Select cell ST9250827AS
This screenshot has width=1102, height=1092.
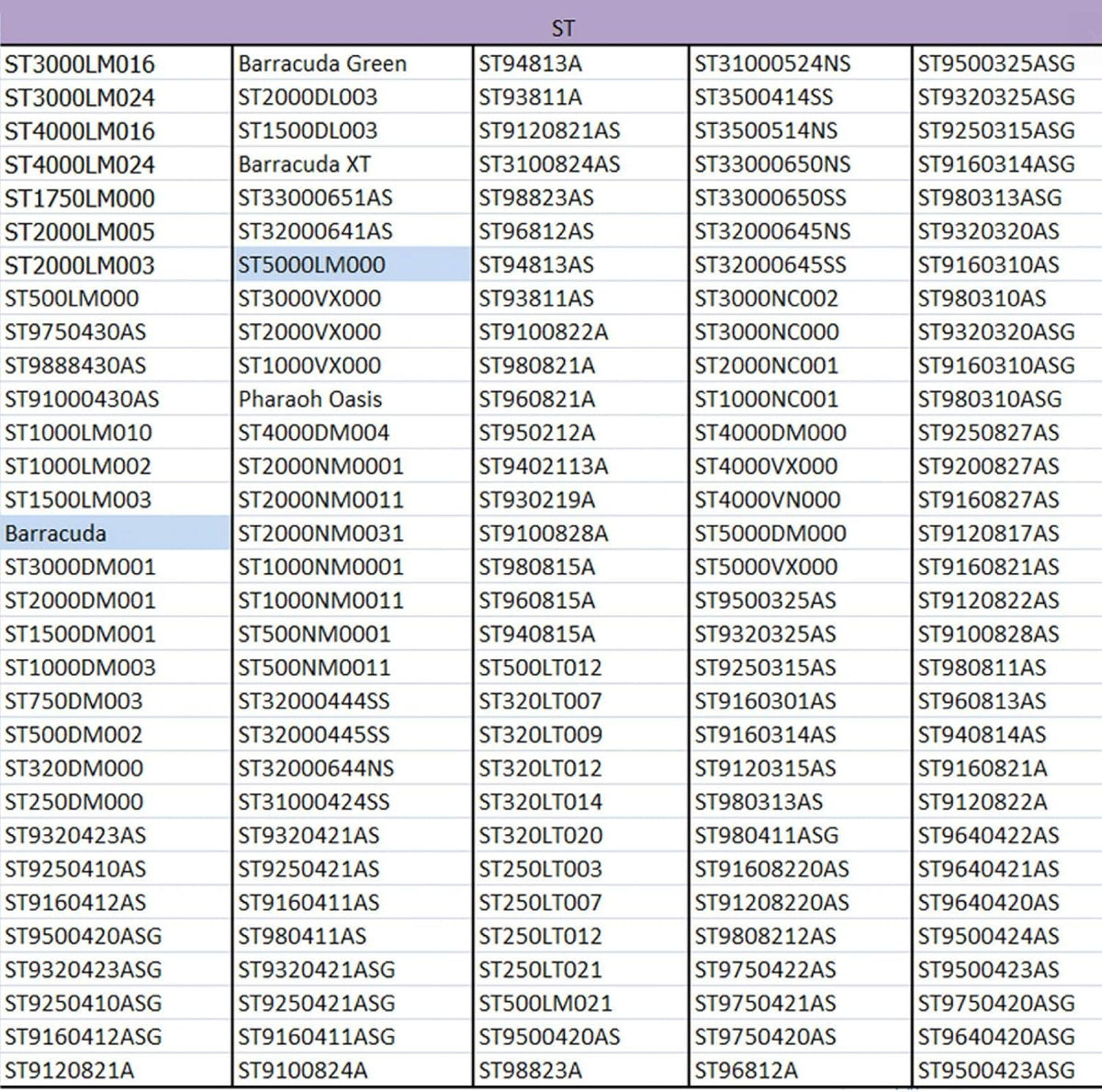point(1007,433)
